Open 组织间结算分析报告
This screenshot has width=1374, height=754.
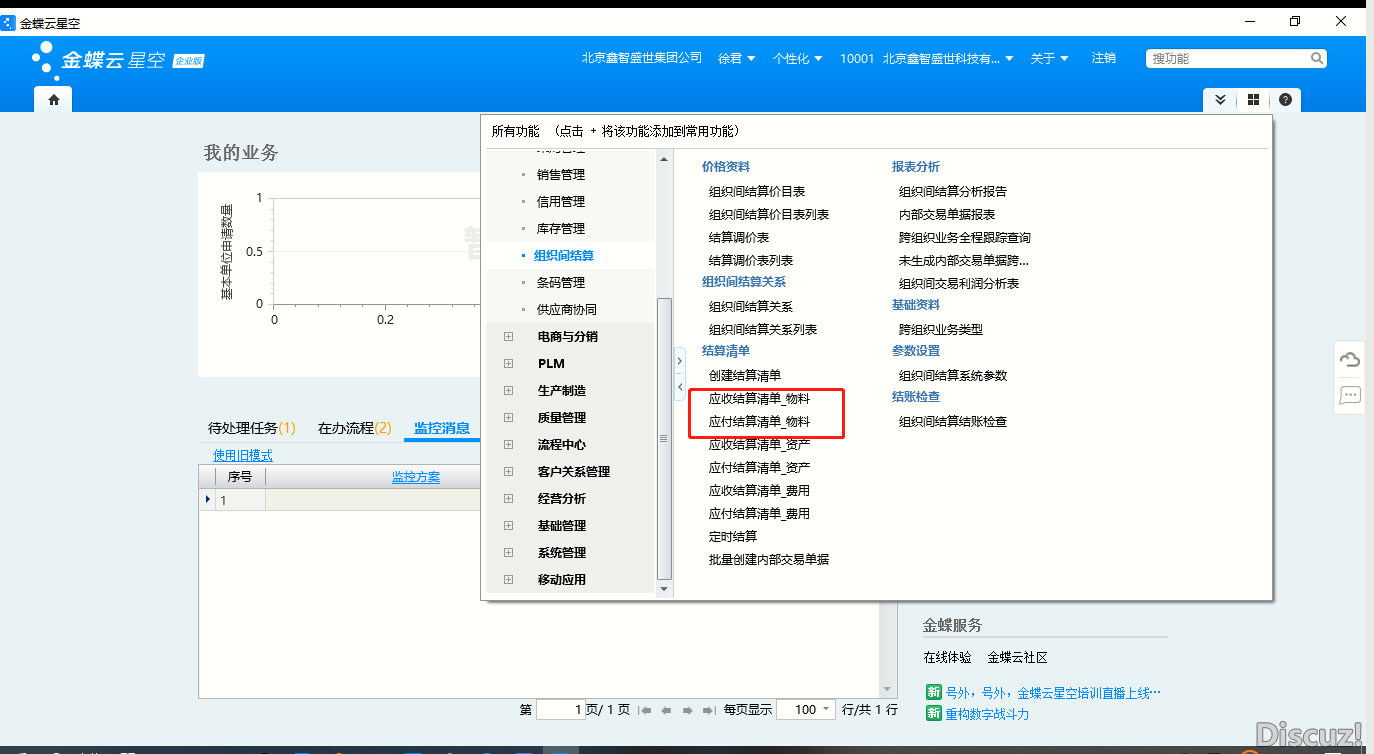[x=953, y=192]
